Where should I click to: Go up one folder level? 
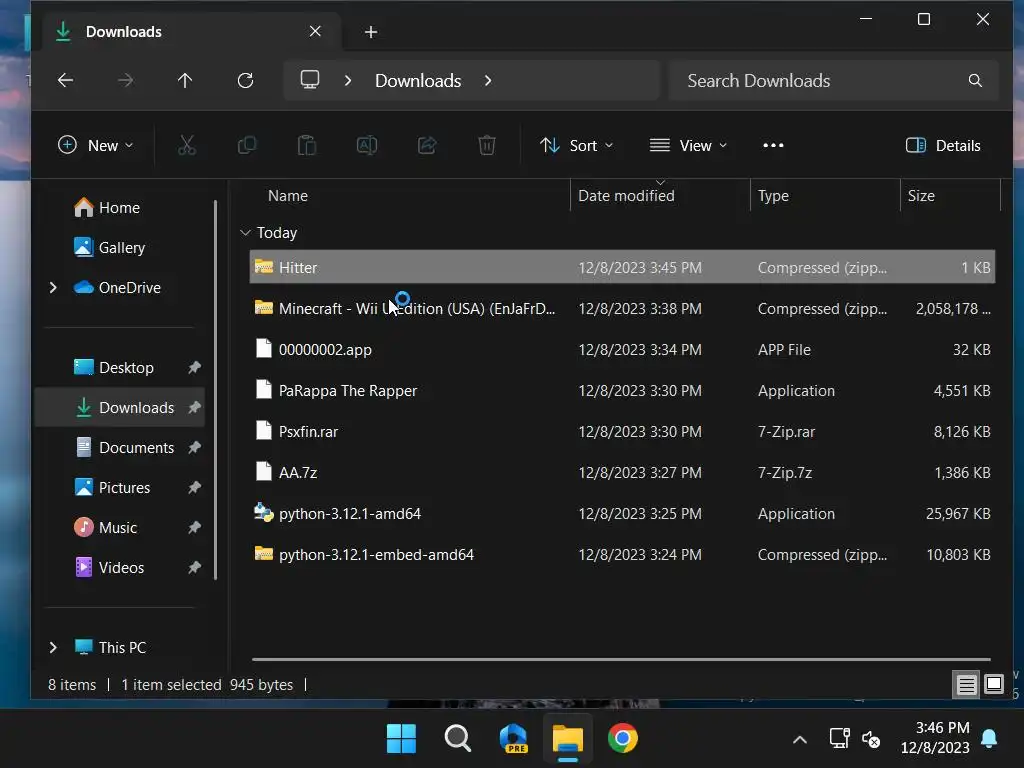click(x=185, y=80)
